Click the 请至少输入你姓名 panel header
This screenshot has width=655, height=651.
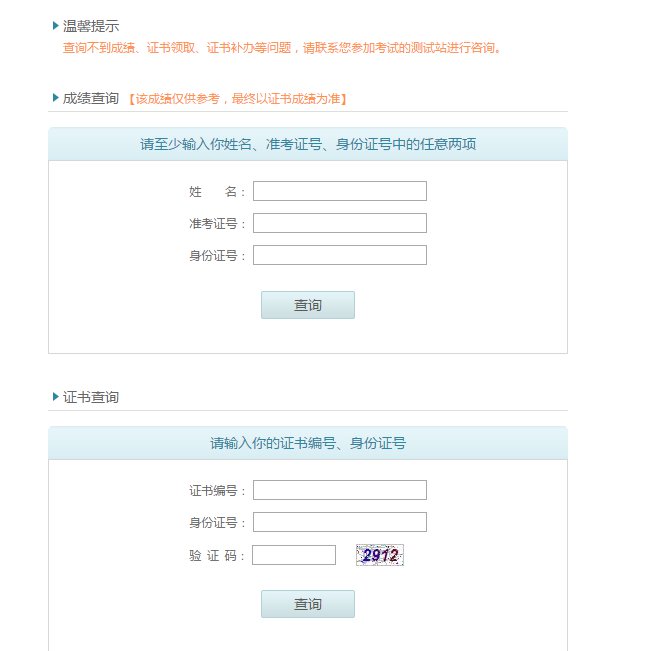click(308, 144)
